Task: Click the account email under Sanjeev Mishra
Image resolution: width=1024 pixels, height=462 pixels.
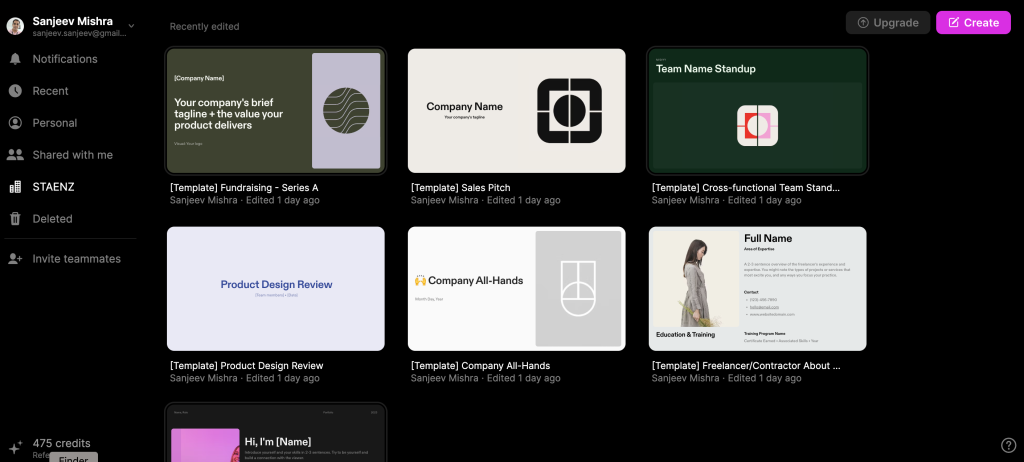Action: (x=79, y=33)
